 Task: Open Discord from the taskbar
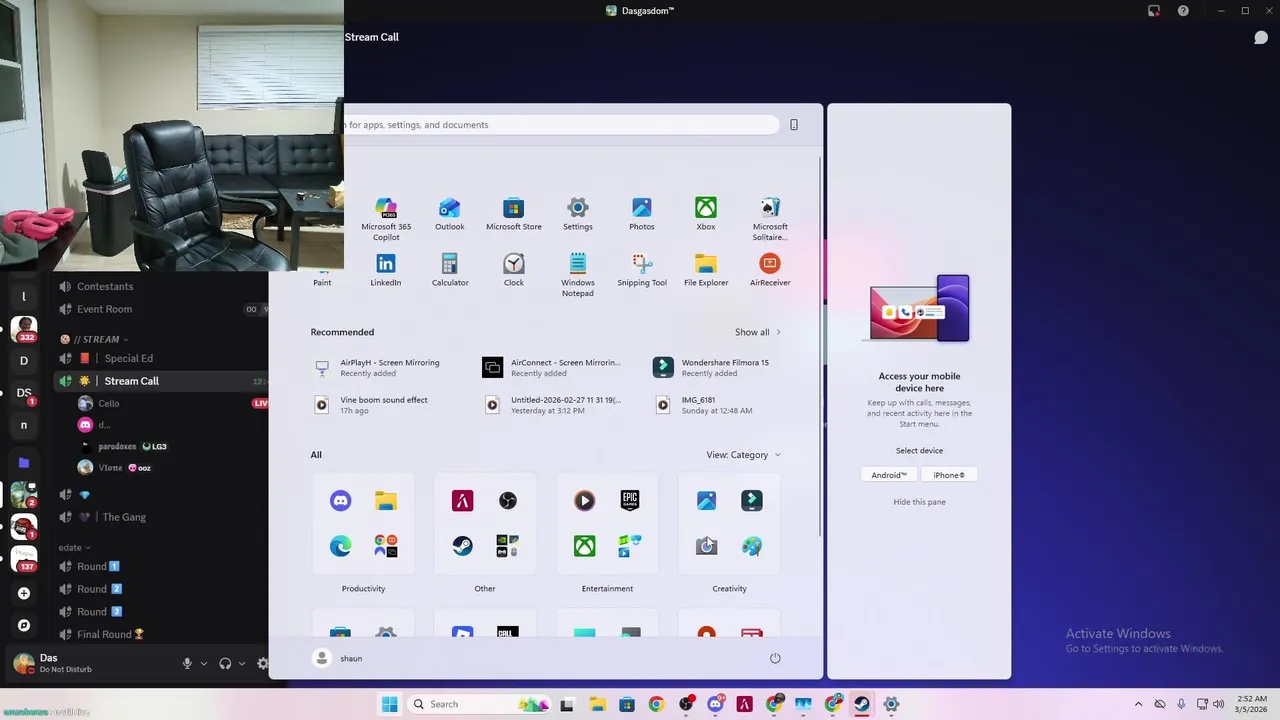[715, 704]
